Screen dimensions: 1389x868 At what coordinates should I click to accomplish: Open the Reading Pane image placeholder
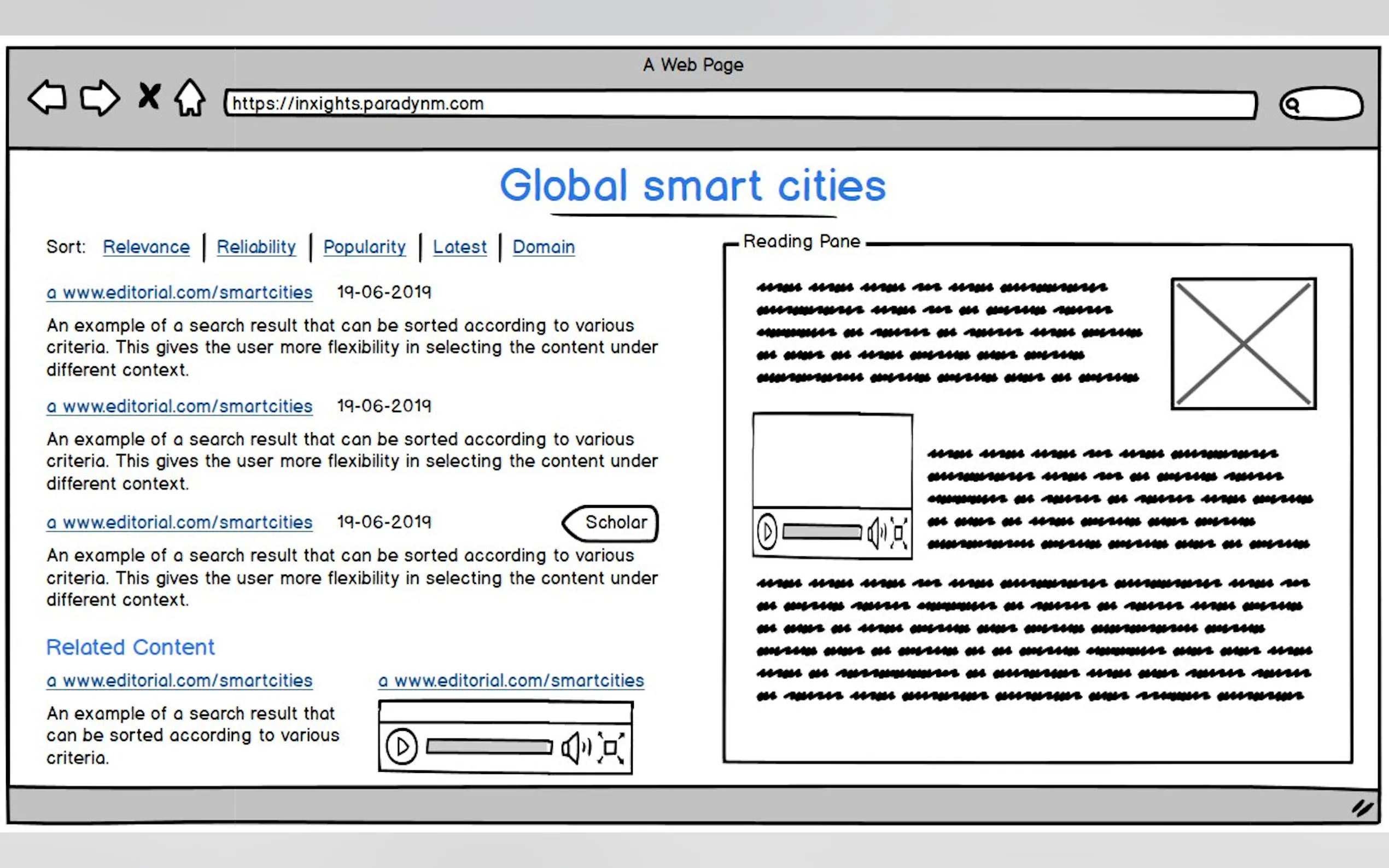coord(1243,343)
